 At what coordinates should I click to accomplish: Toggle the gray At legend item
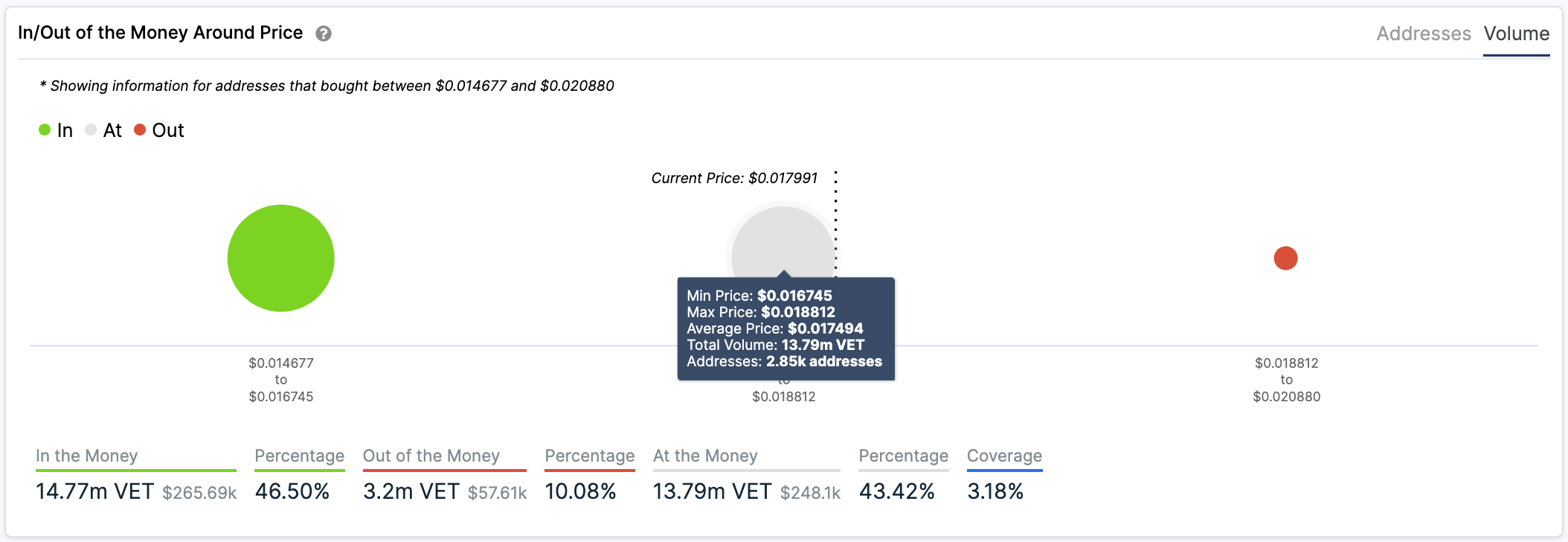point(104,130)
